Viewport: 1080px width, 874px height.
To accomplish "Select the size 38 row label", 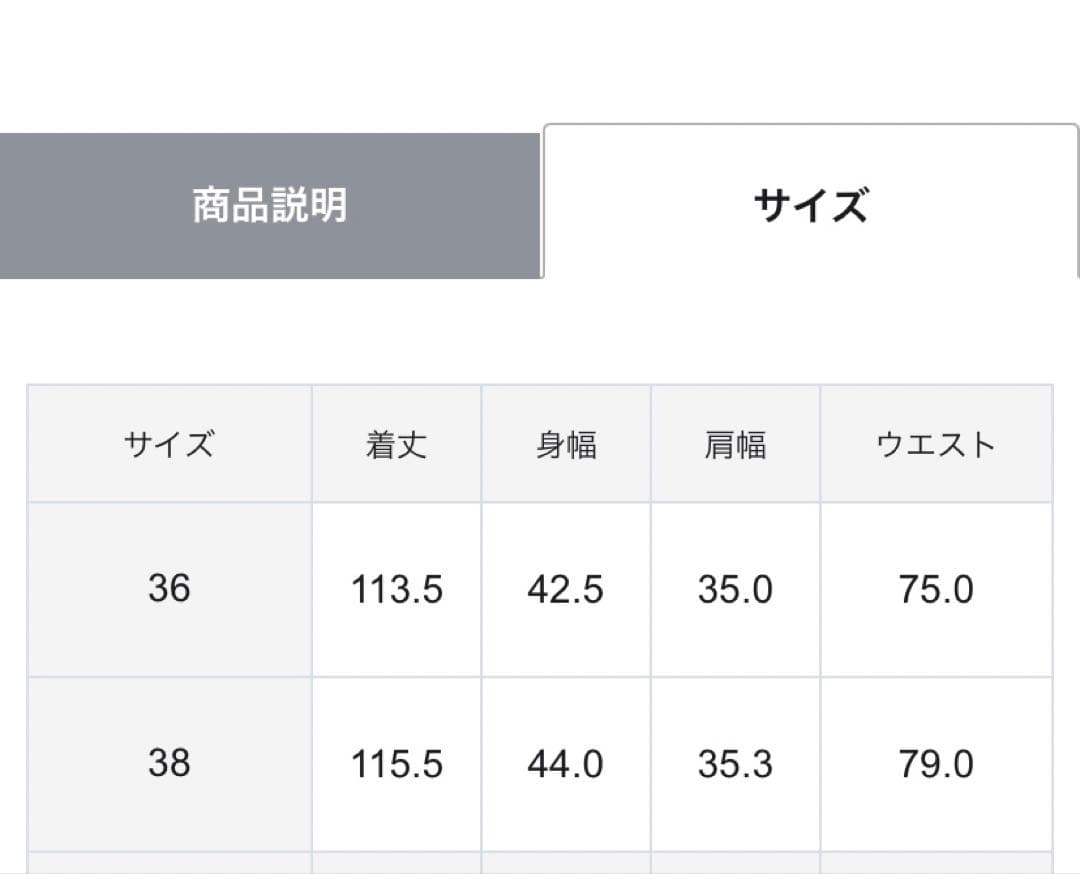I will click(x=169, y=764).
